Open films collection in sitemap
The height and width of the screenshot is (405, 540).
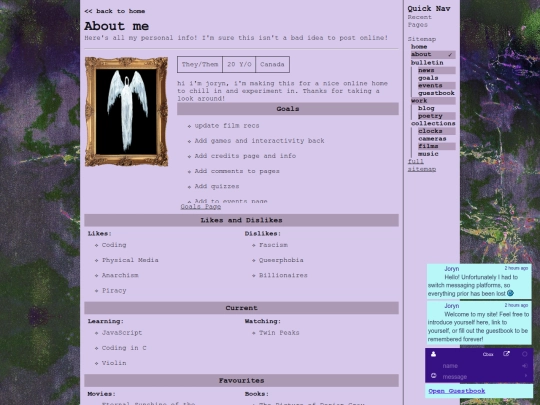click(437, 146)
